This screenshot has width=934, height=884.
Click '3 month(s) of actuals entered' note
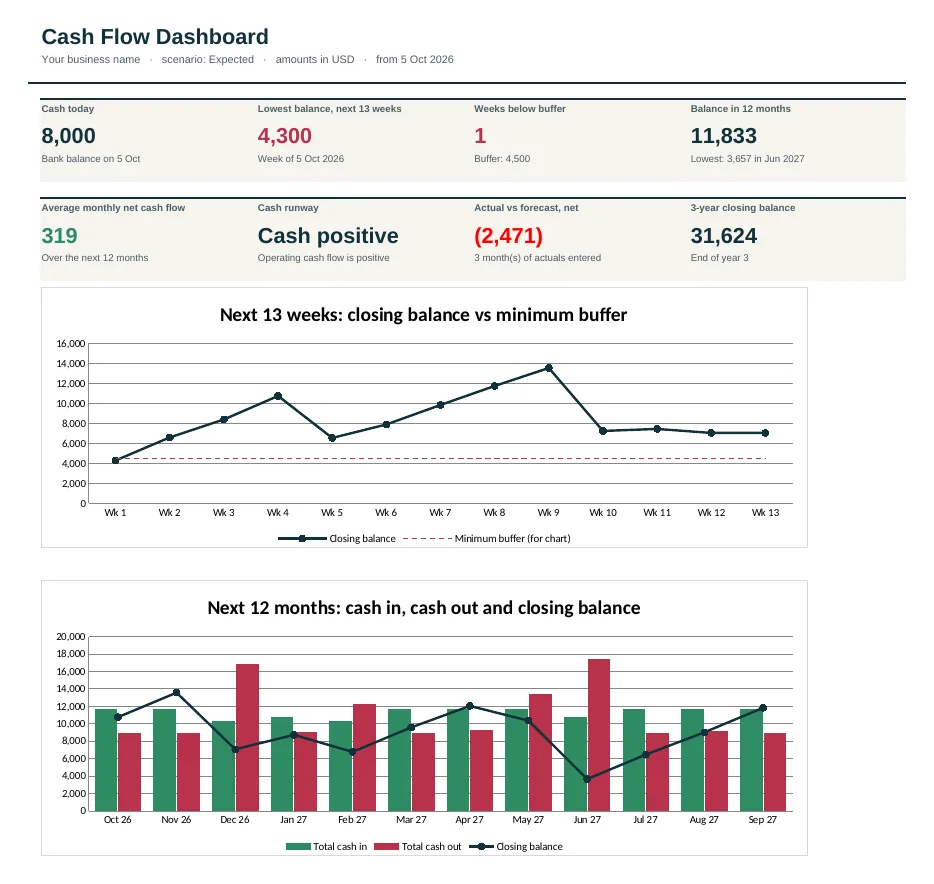pos(537,258)
